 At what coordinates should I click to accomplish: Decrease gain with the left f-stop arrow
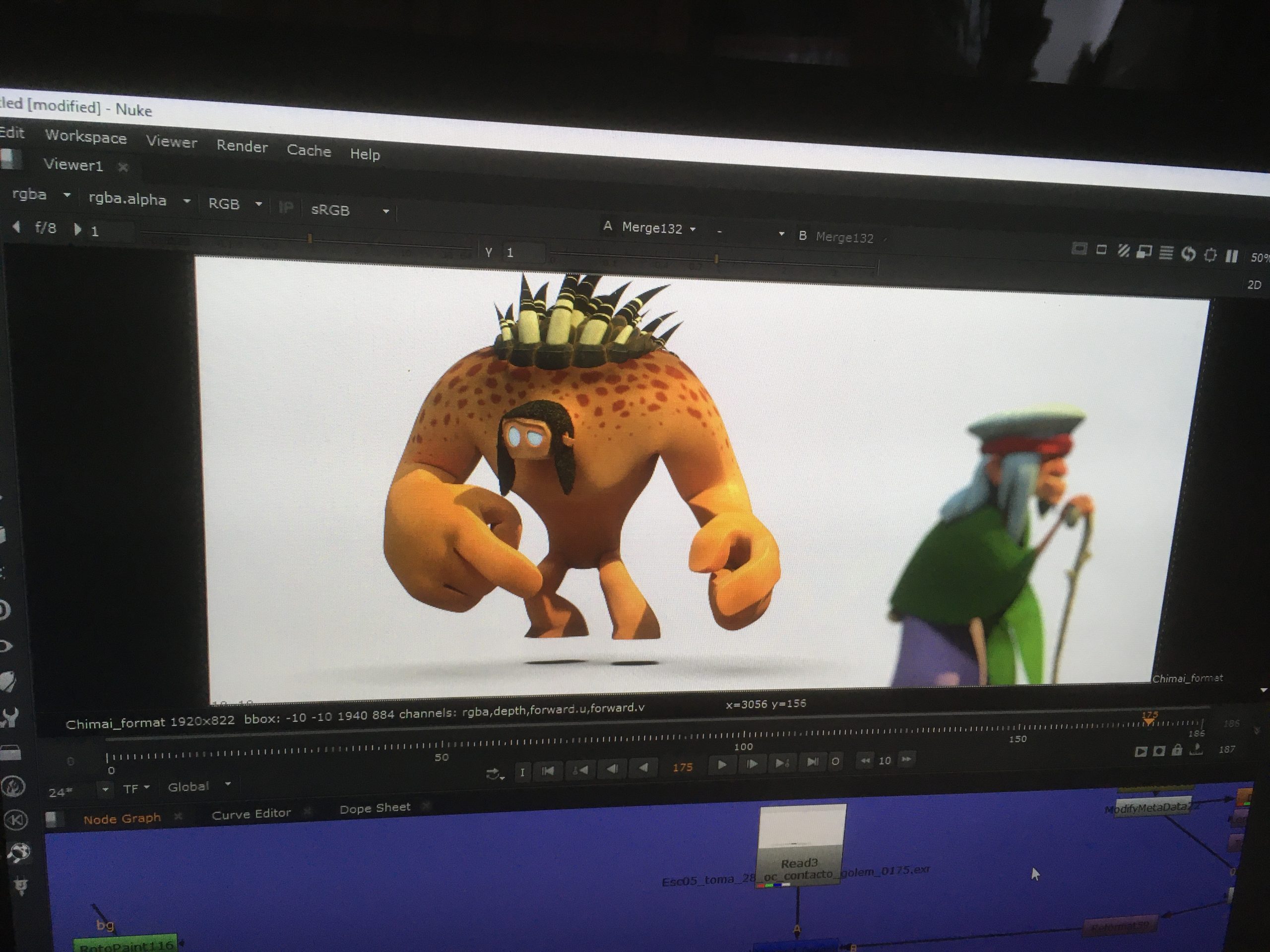coord(17,227)
